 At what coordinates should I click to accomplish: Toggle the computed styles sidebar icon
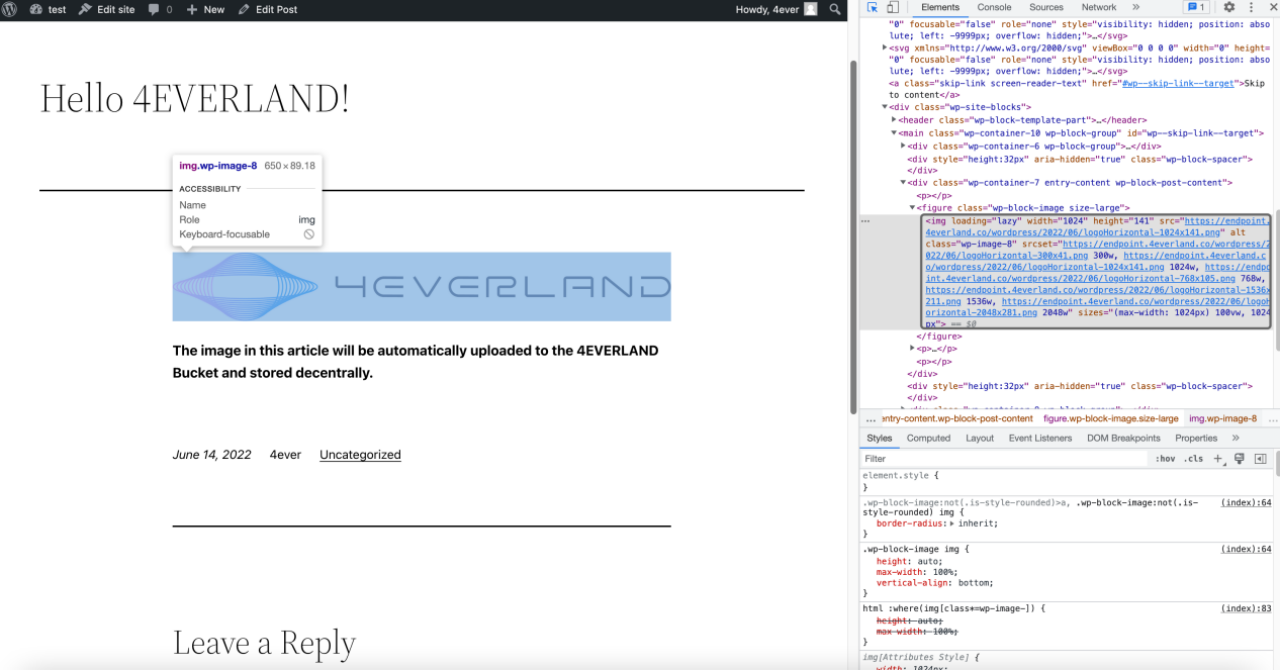pyautogui.click(x=1260, y=459)
